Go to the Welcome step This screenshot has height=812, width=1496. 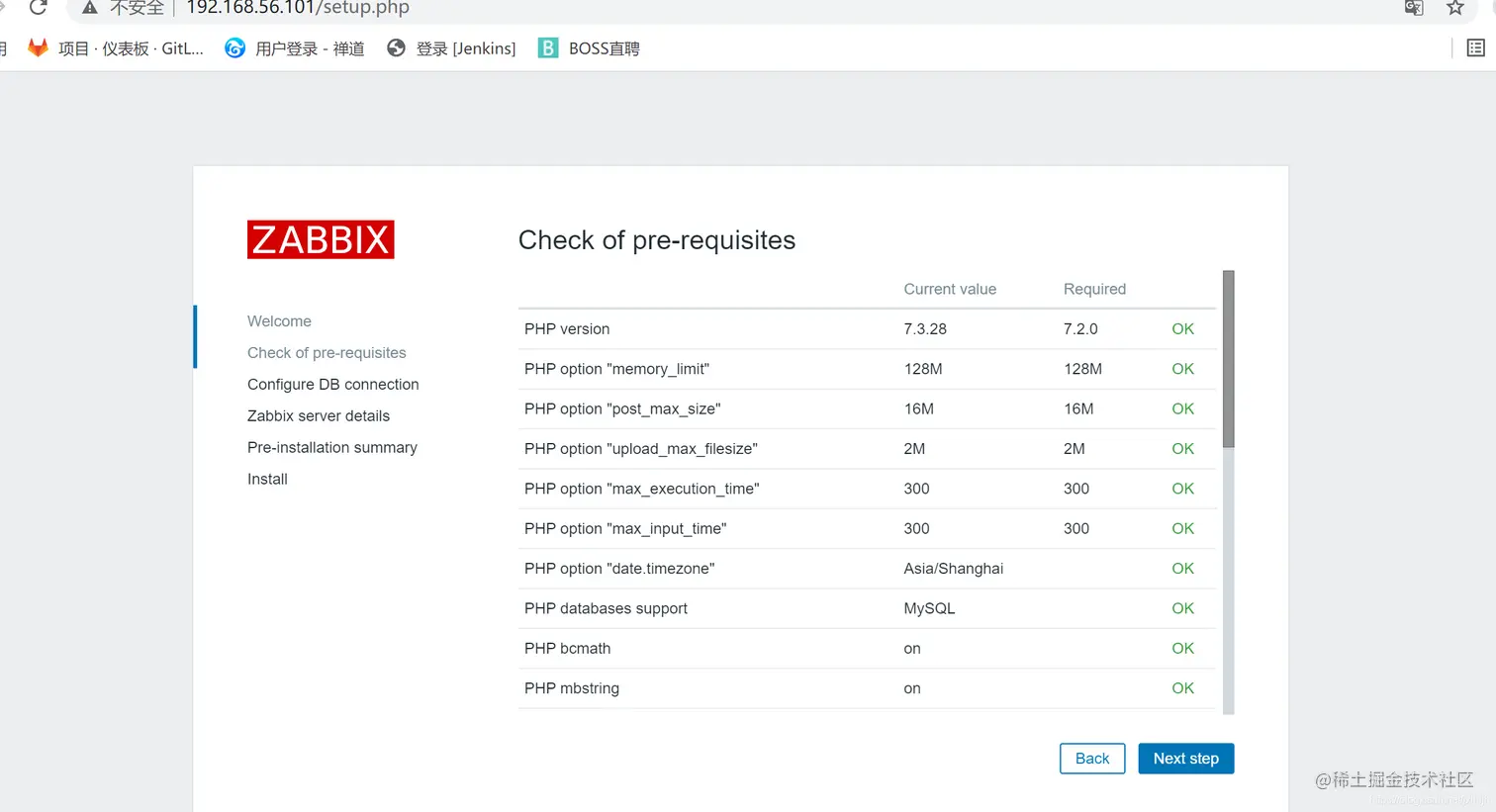279,321
